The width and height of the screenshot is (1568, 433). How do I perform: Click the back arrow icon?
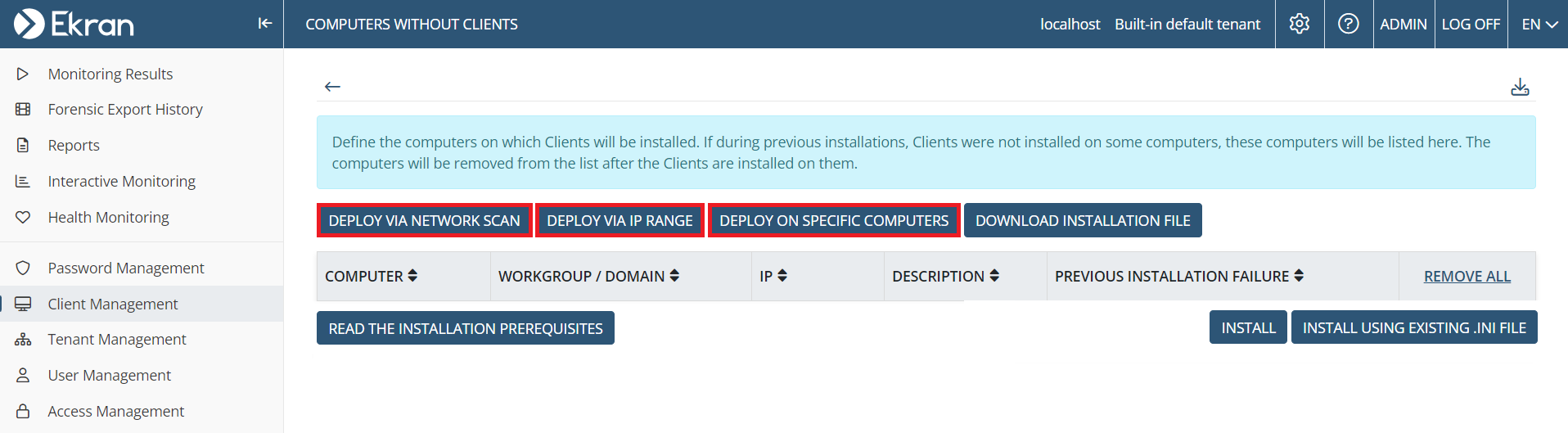(x=332, y=87)
